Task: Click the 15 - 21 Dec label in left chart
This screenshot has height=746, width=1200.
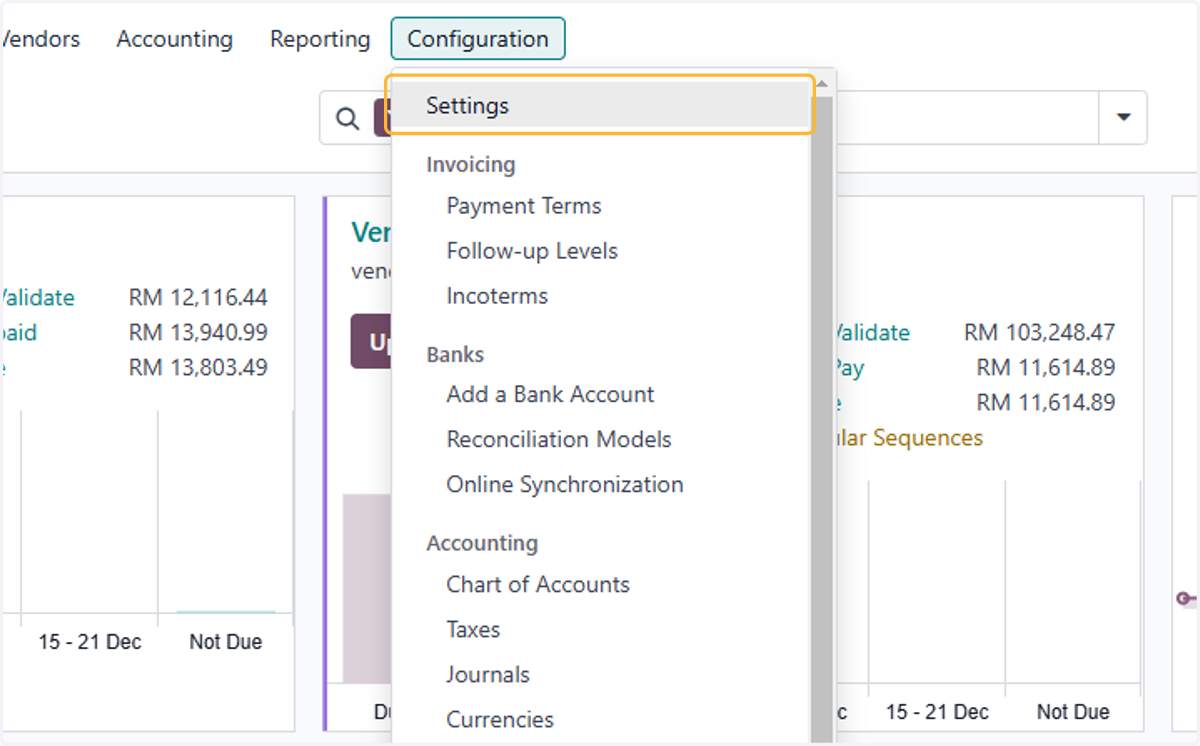Action: [90, 642]
